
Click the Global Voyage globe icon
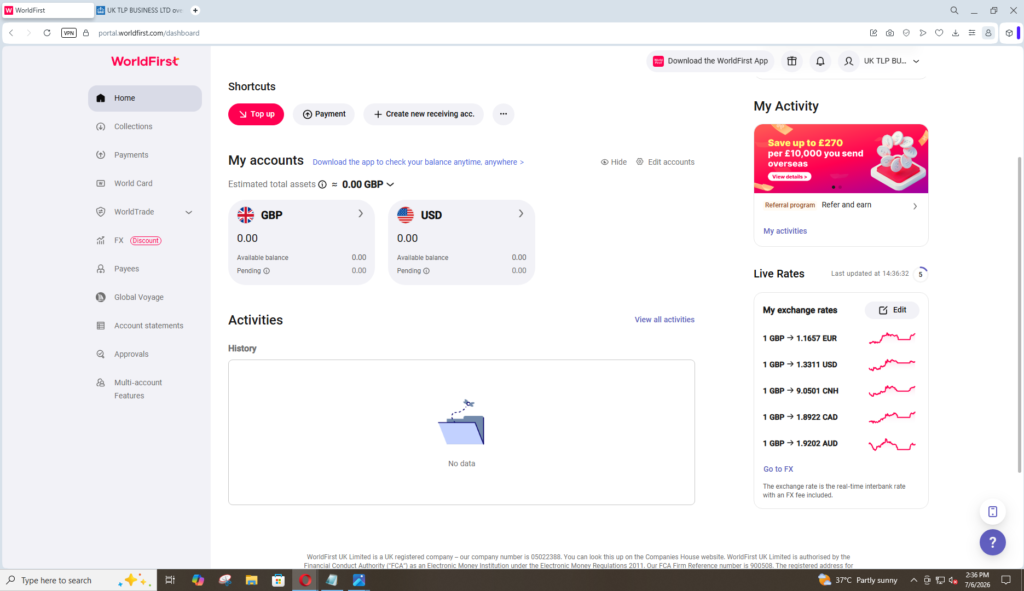coord(101,297)
